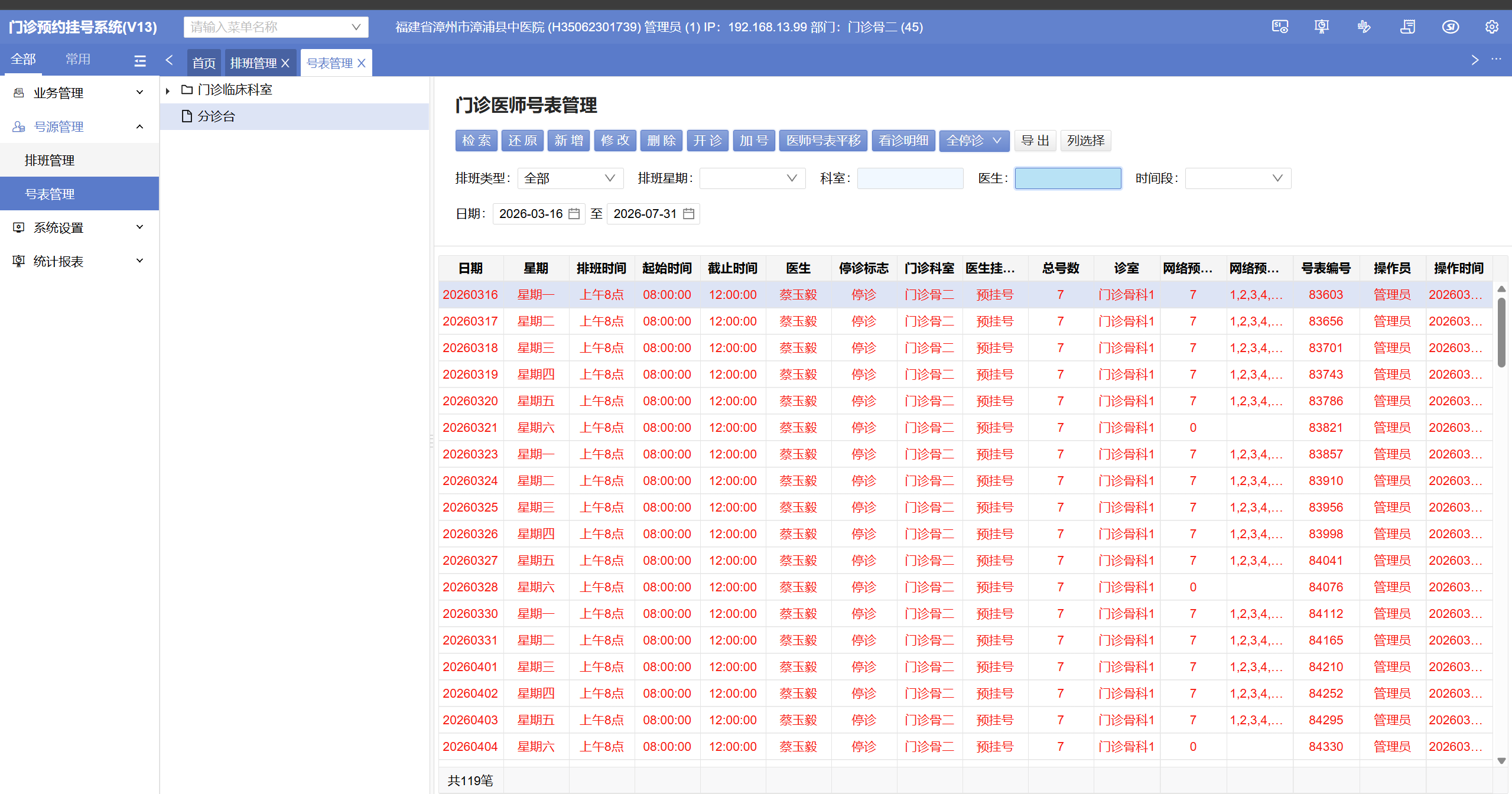Screen dimensions: 1512x794
Task: Click the 医生 input field
Action: pos(1068,178)
